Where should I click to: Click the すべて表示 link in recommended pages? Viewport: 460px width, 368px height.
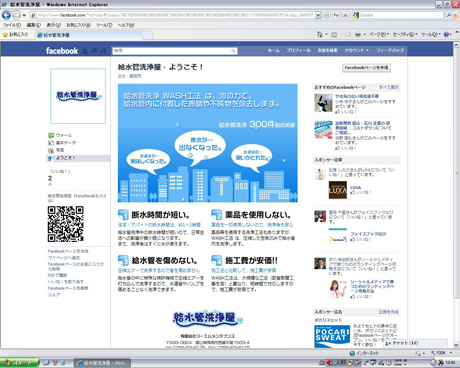coord(388,87)
